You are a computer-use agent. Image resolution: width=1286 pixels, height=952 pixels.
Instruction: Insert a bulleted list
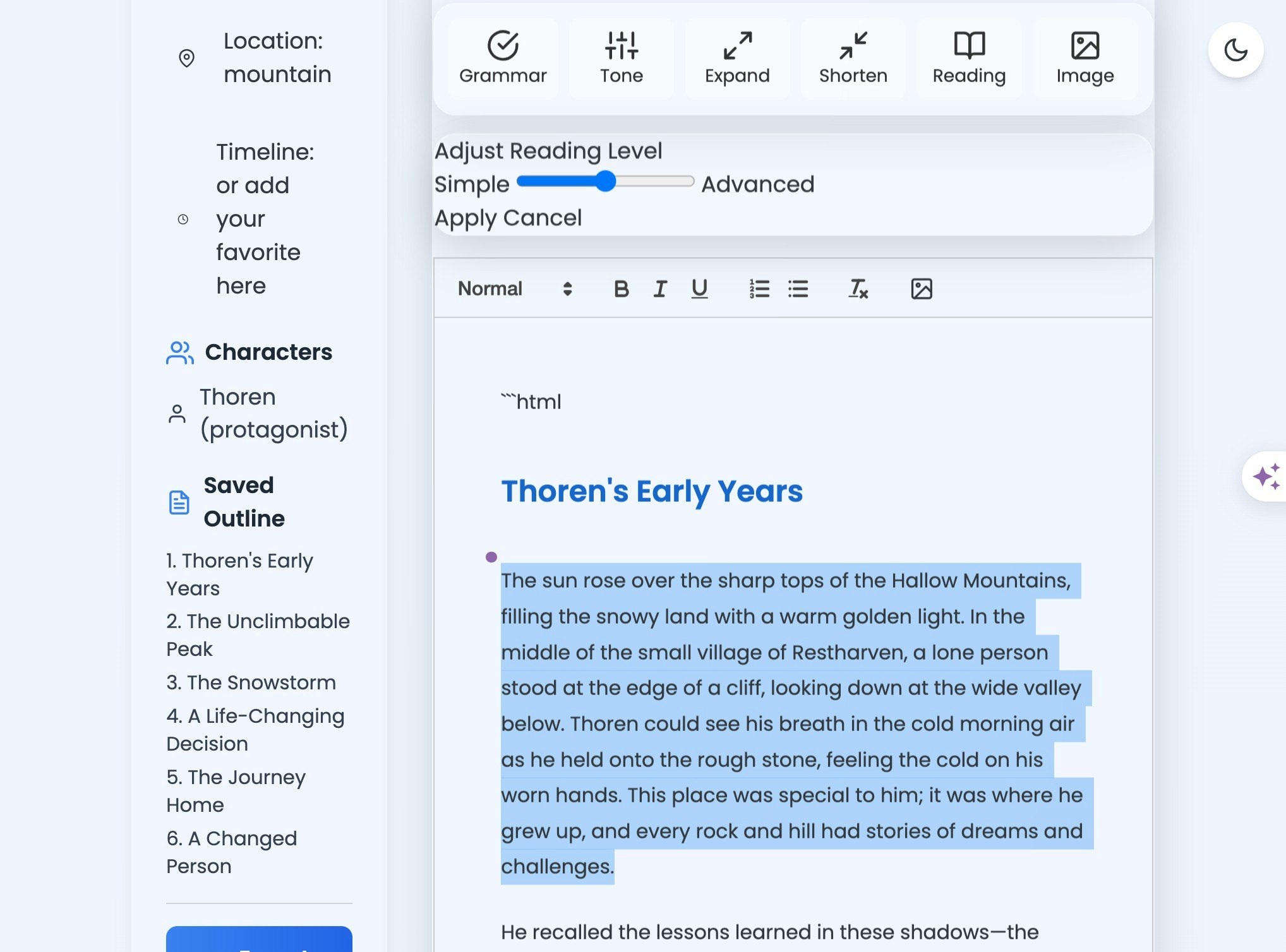pyautogui.click(x=798, y=289)
